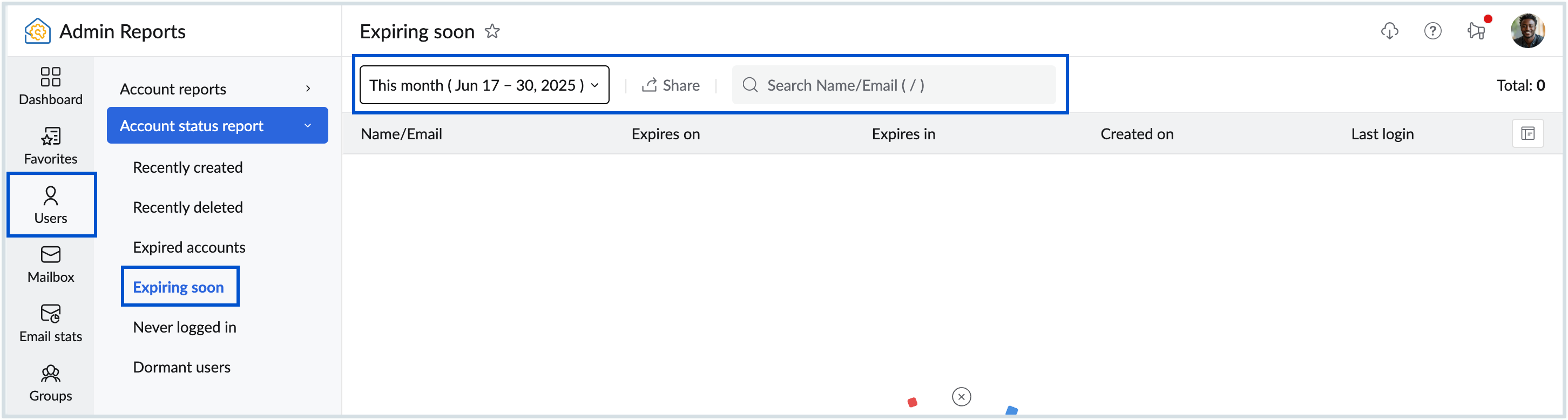1568x420 pixels.
Task: Open the Never logged in report
Action: (x=185, y=328)
